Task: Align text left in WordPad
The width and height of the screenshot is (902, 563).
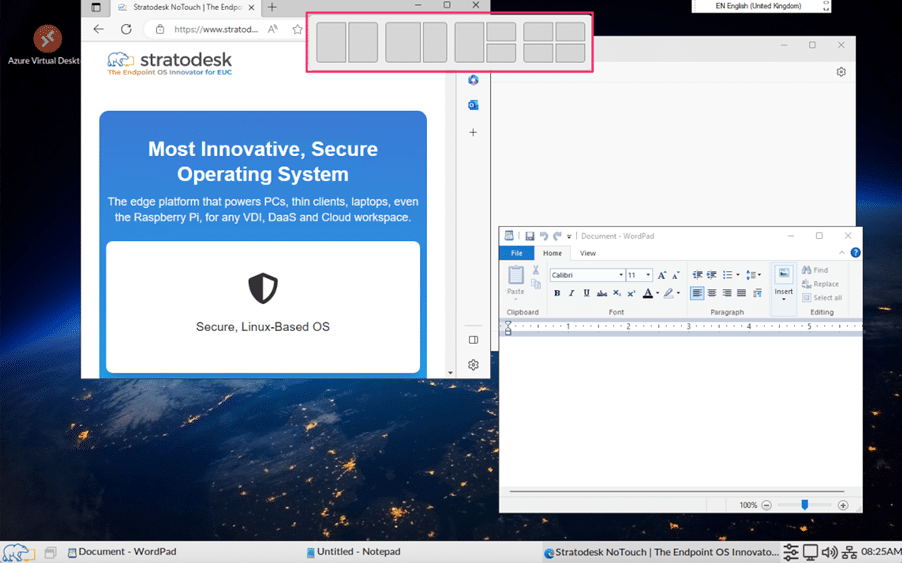Action: (x=697, y=293)
